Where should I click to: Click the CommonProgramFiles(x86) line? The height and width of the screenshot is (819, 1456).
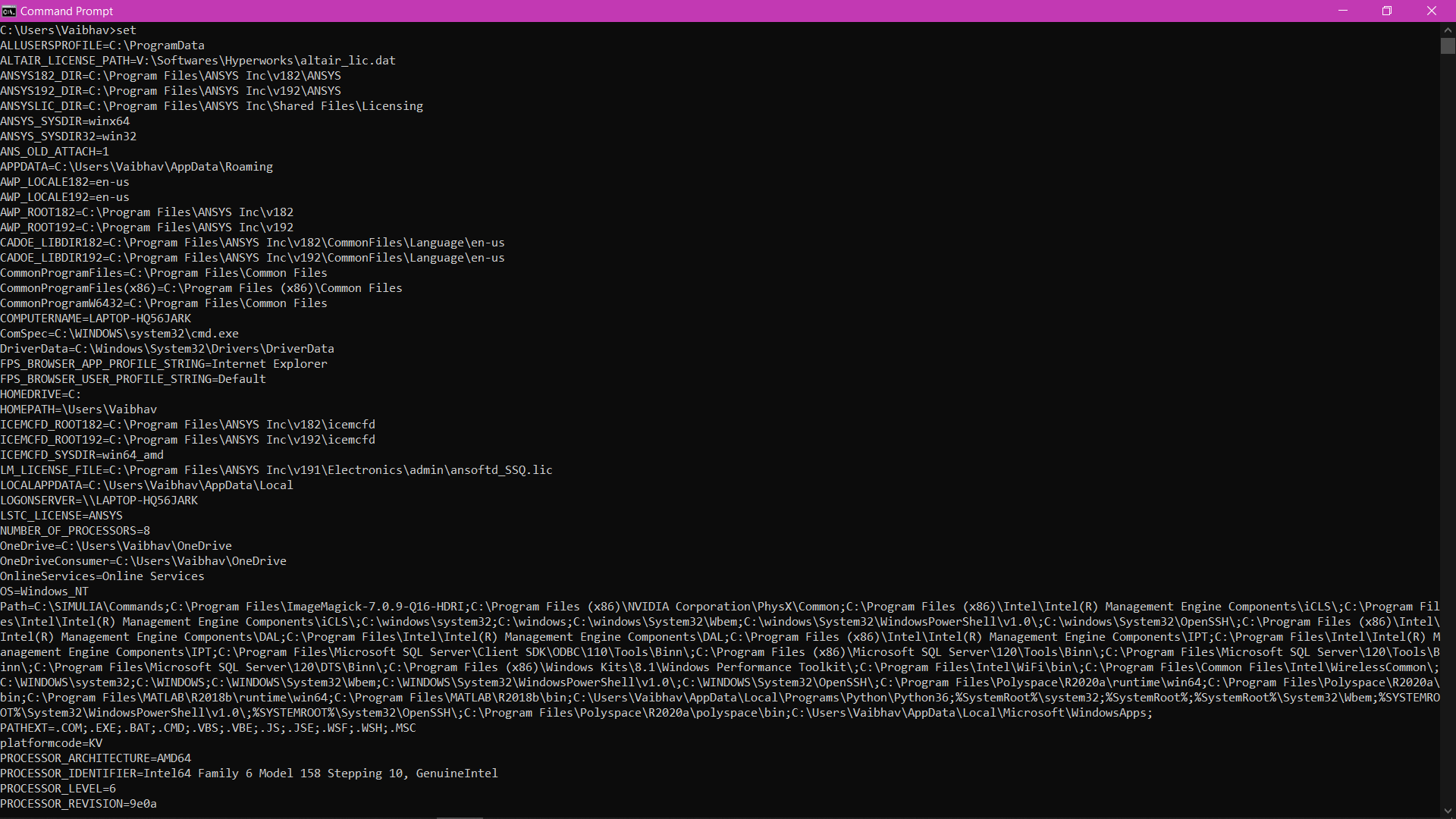click(201, 288)
